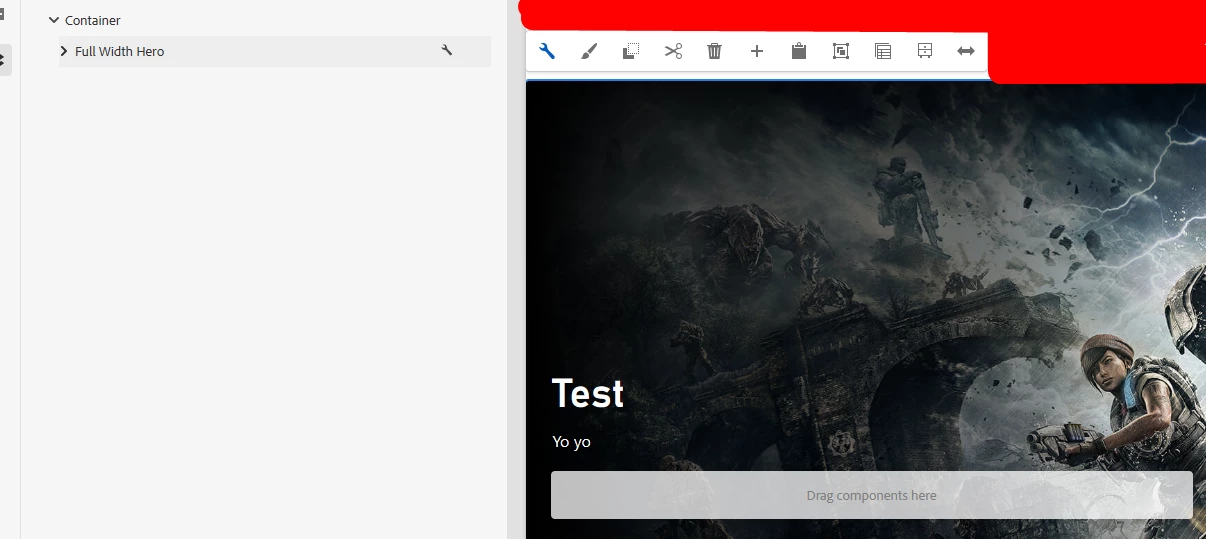This screenshot has height=539, width=1206.
Task: Click the drawer cabinet icon
Action: click(x=925, y=51)
